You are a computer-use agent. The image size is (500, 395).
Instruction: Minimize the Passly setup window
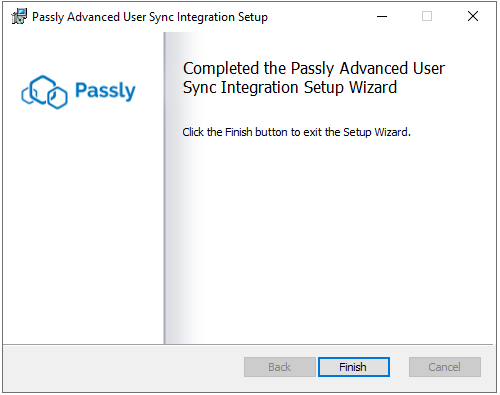[382, 16]
